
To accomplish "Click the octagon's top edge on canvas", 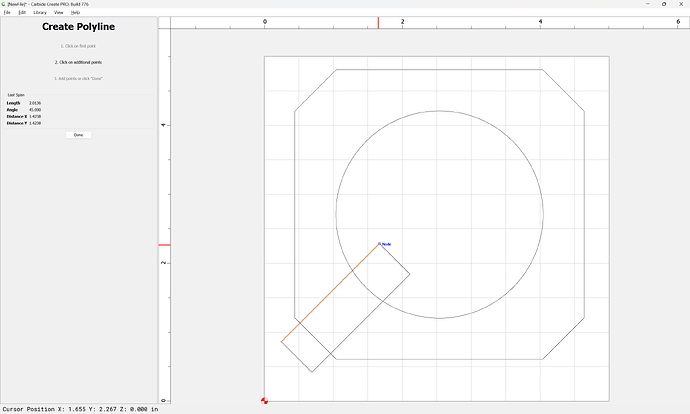I will pos(439,70).
